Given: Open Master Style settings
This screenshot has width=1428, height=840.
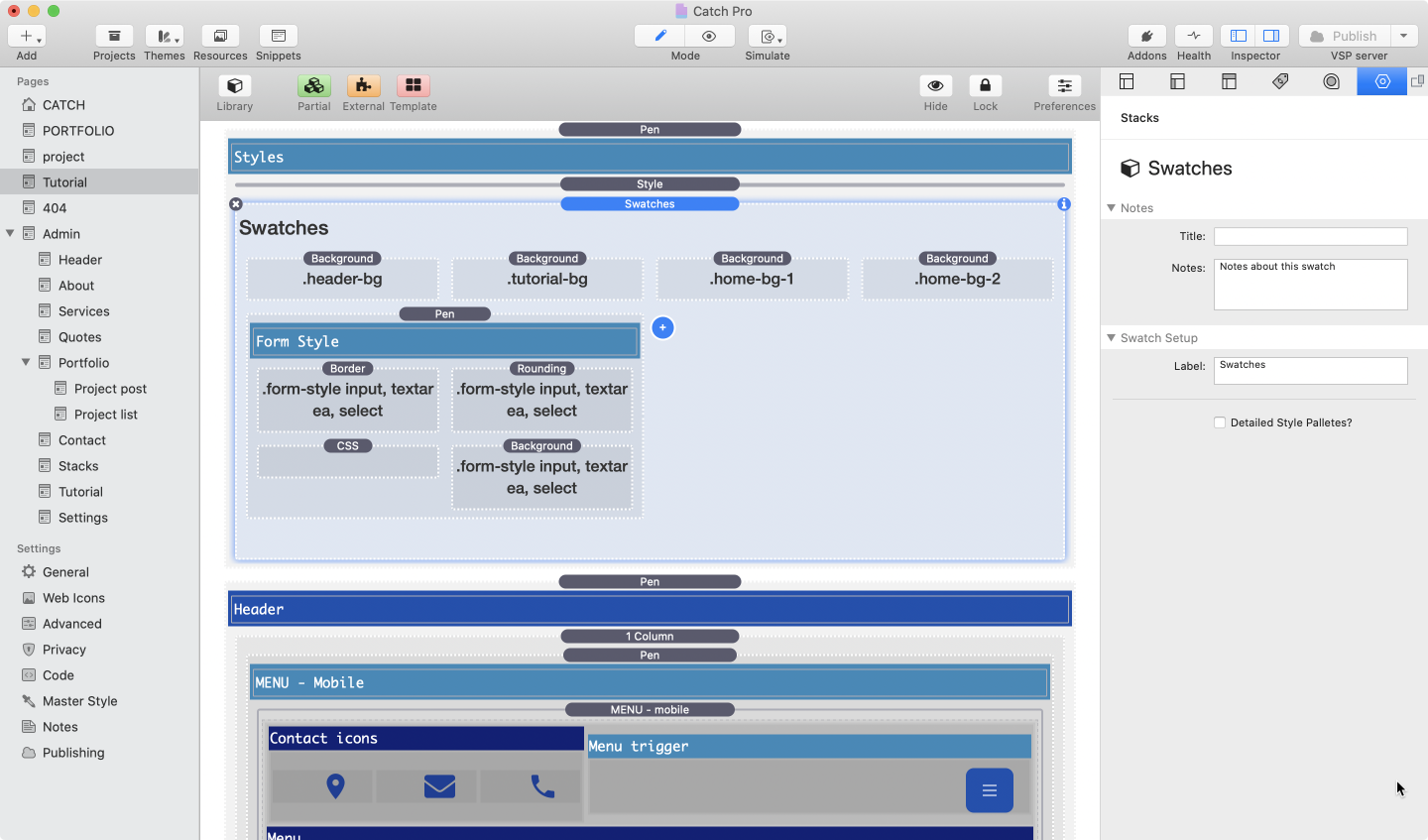Looking at the screenshot, I should pos(79,701).
